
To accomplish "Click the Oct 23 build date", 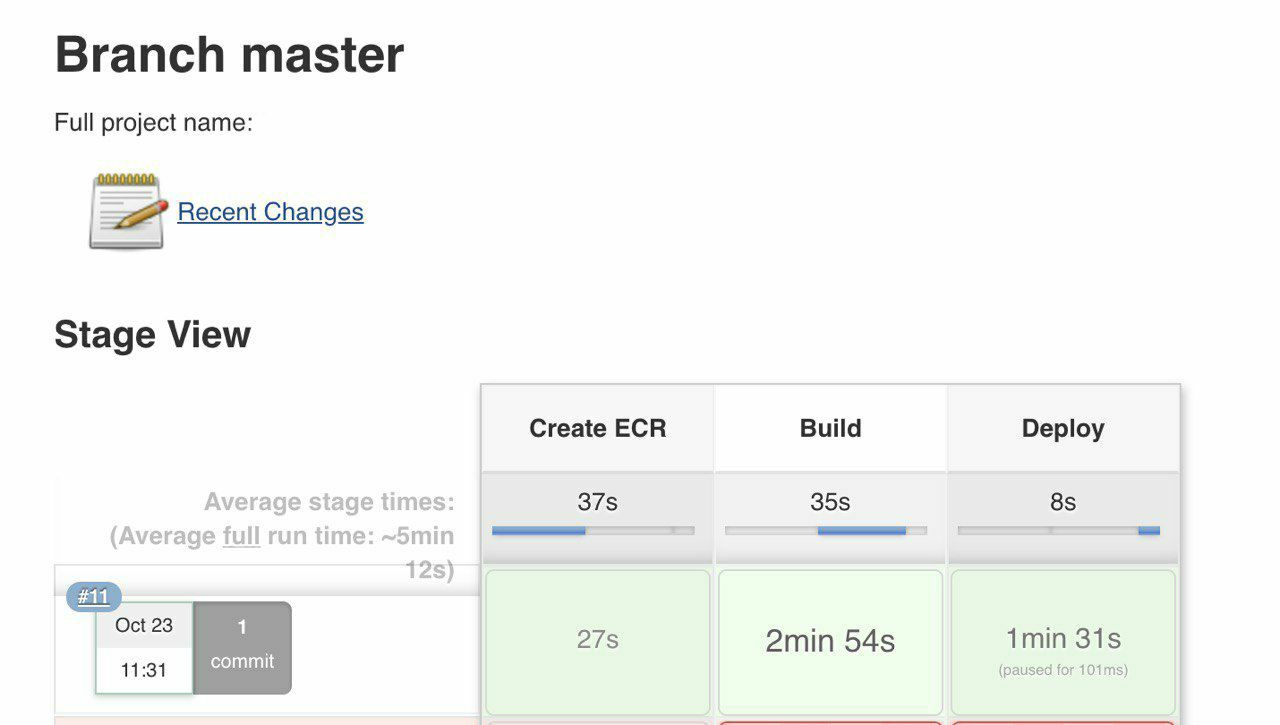I will pyautogui.click(x=144, y=626).
